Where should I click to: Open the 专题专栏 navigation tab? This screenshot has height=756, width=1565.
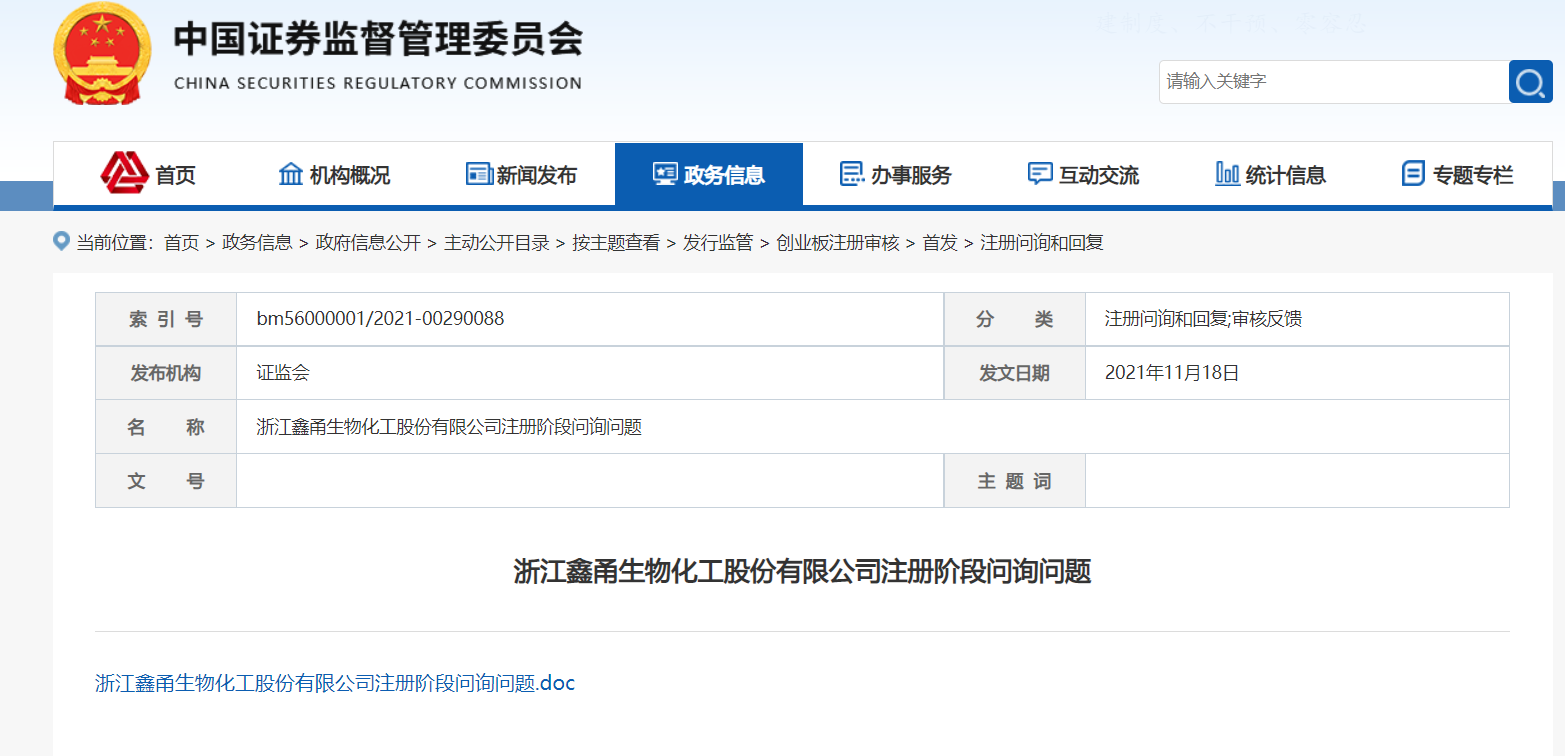tap(1458, 175)
